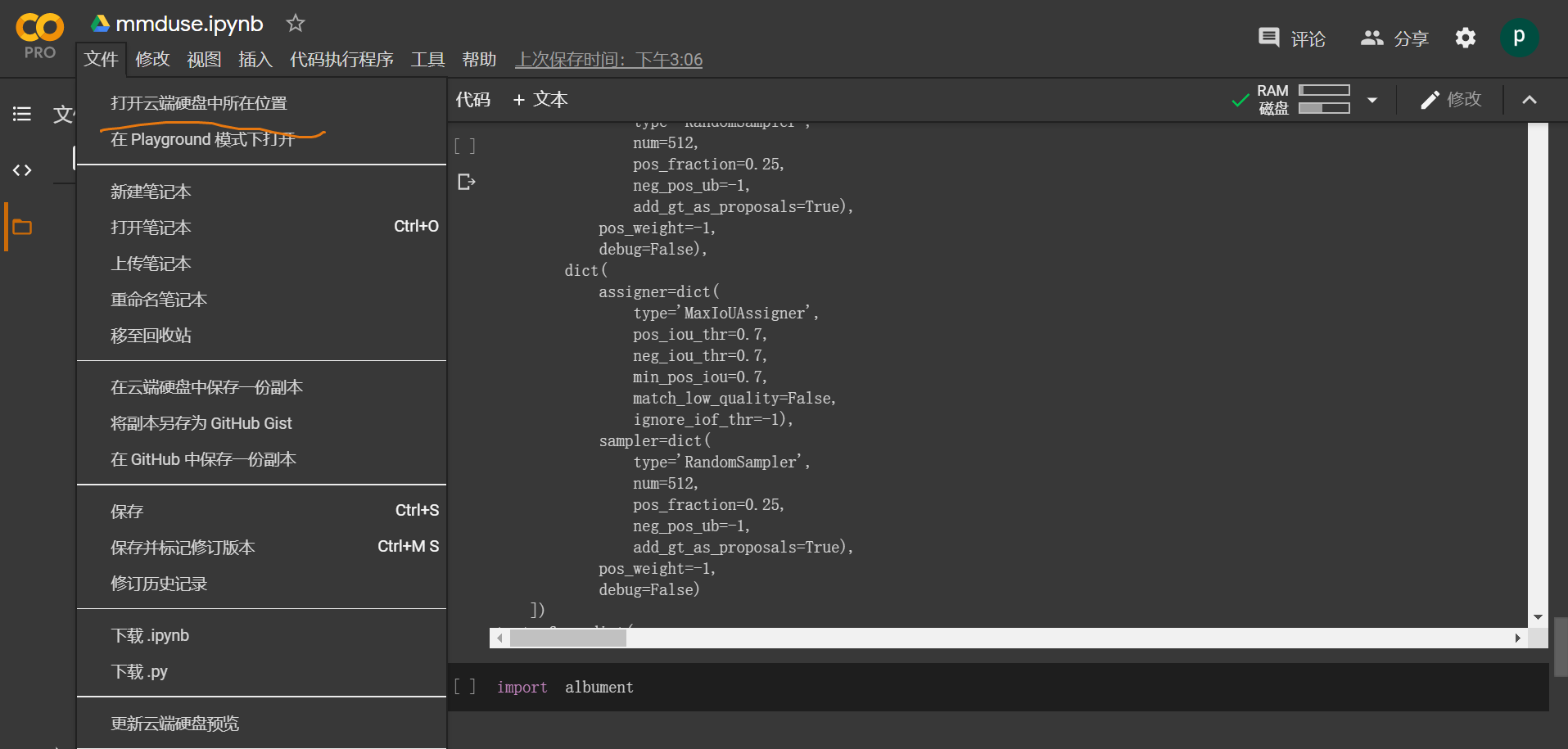Choose 在 GitHub 中保存一份副本
The image size is (1568, 749).
262,459
